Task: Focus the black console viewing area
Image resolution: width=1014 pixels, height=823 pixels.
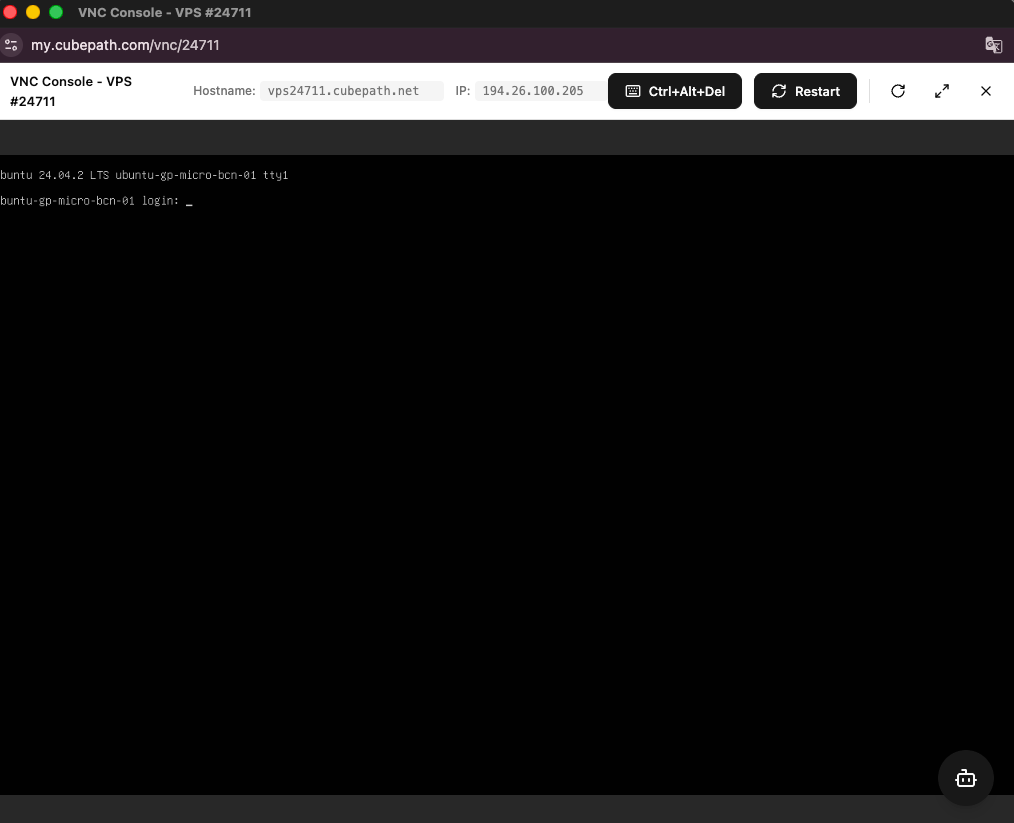Action: coord(500,450)
